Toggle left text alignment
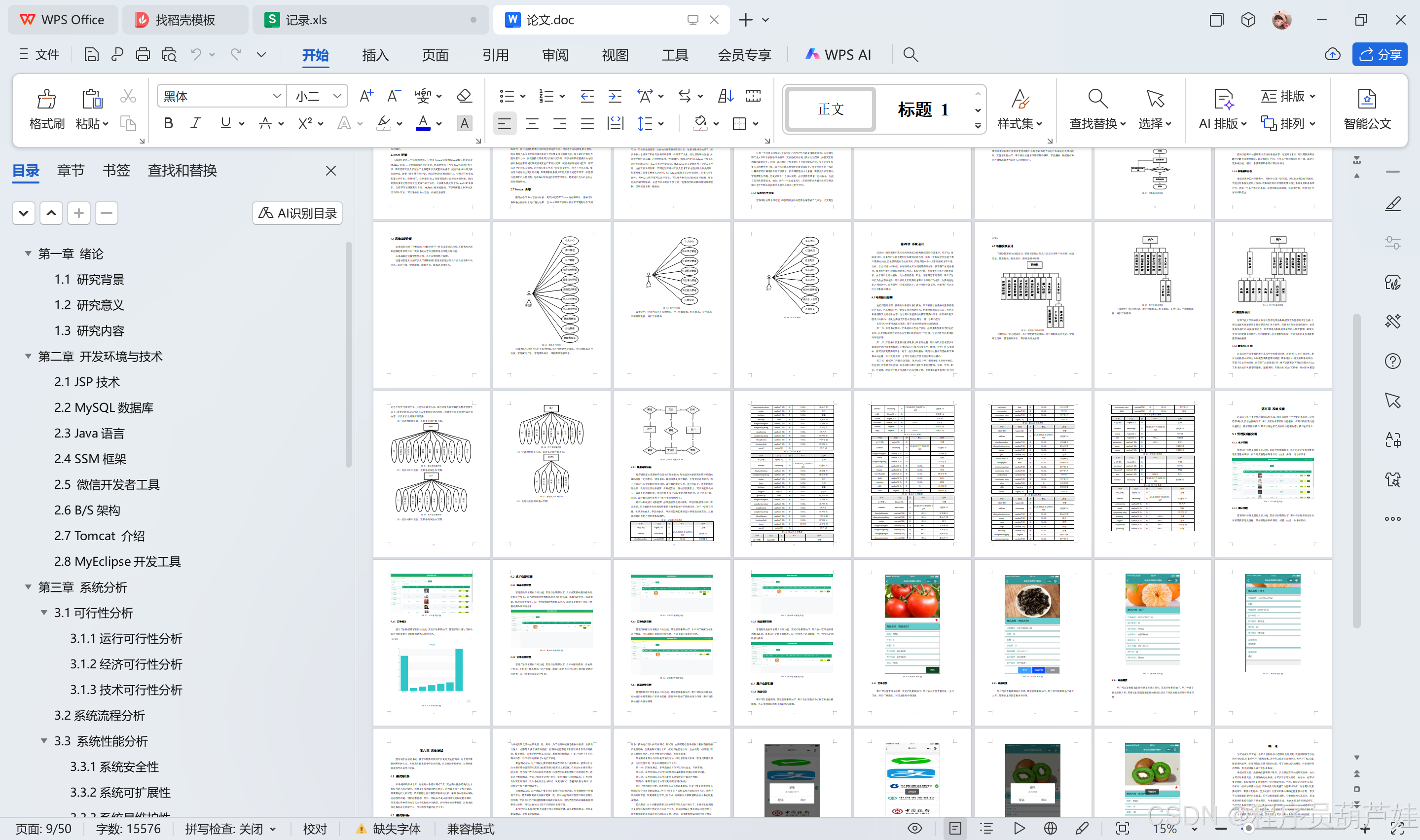This screenshot has height=840, width=1420. click(x=504, y=123)
